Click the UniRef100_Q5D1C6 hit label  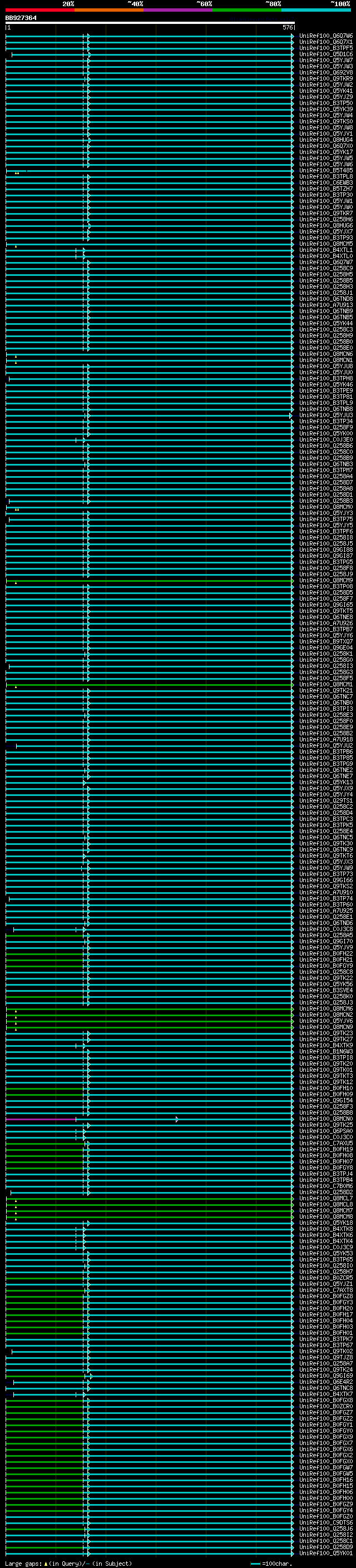[326, 54]
